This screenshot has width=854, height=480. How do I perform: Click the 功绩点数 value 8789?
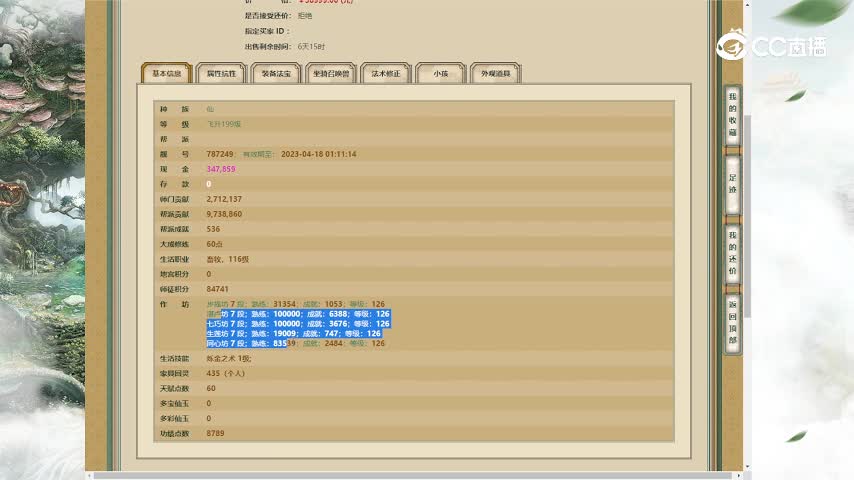(x=215, y=433)
